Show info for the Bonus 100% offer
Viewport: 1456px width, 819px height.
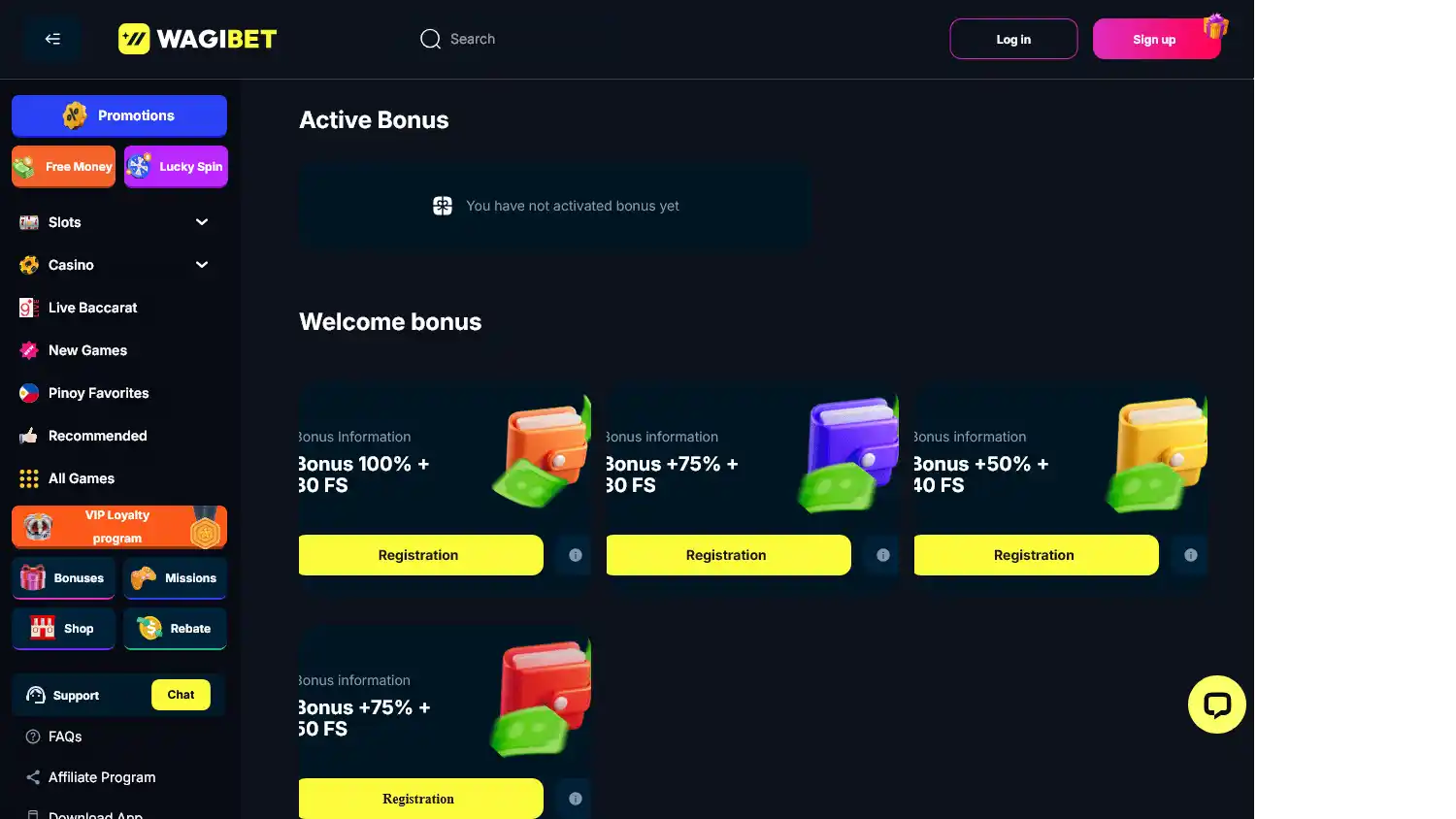tap(574, 554)
